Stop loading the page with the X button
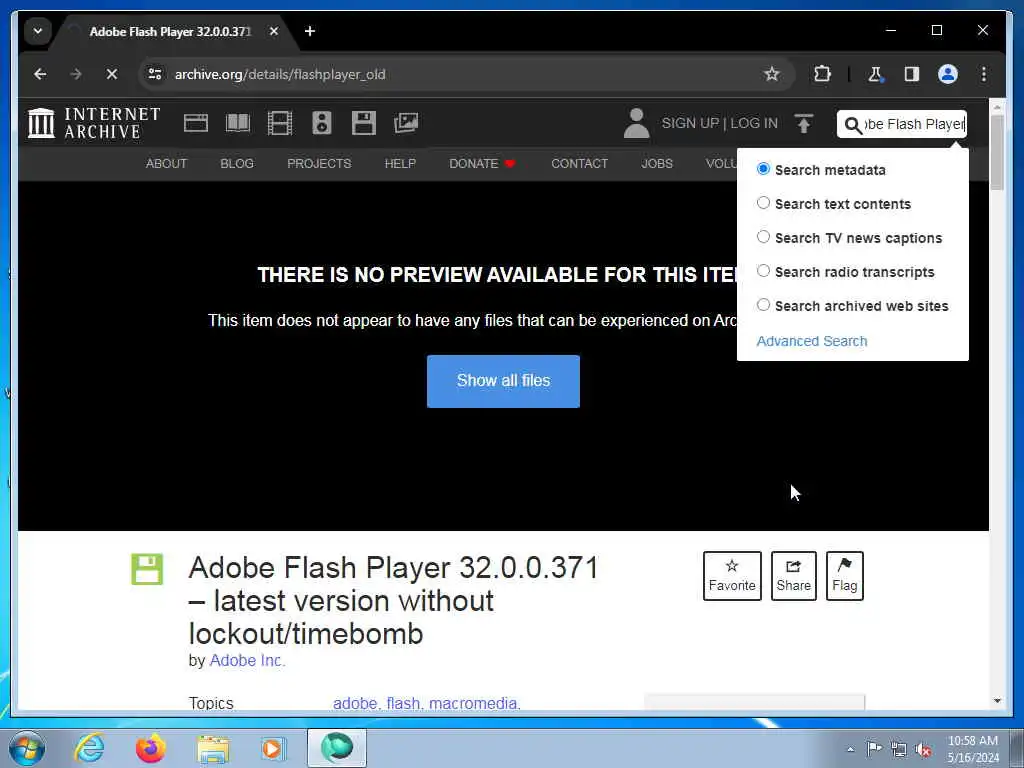Screen dimensions: 1024x768 coord(112,74)
